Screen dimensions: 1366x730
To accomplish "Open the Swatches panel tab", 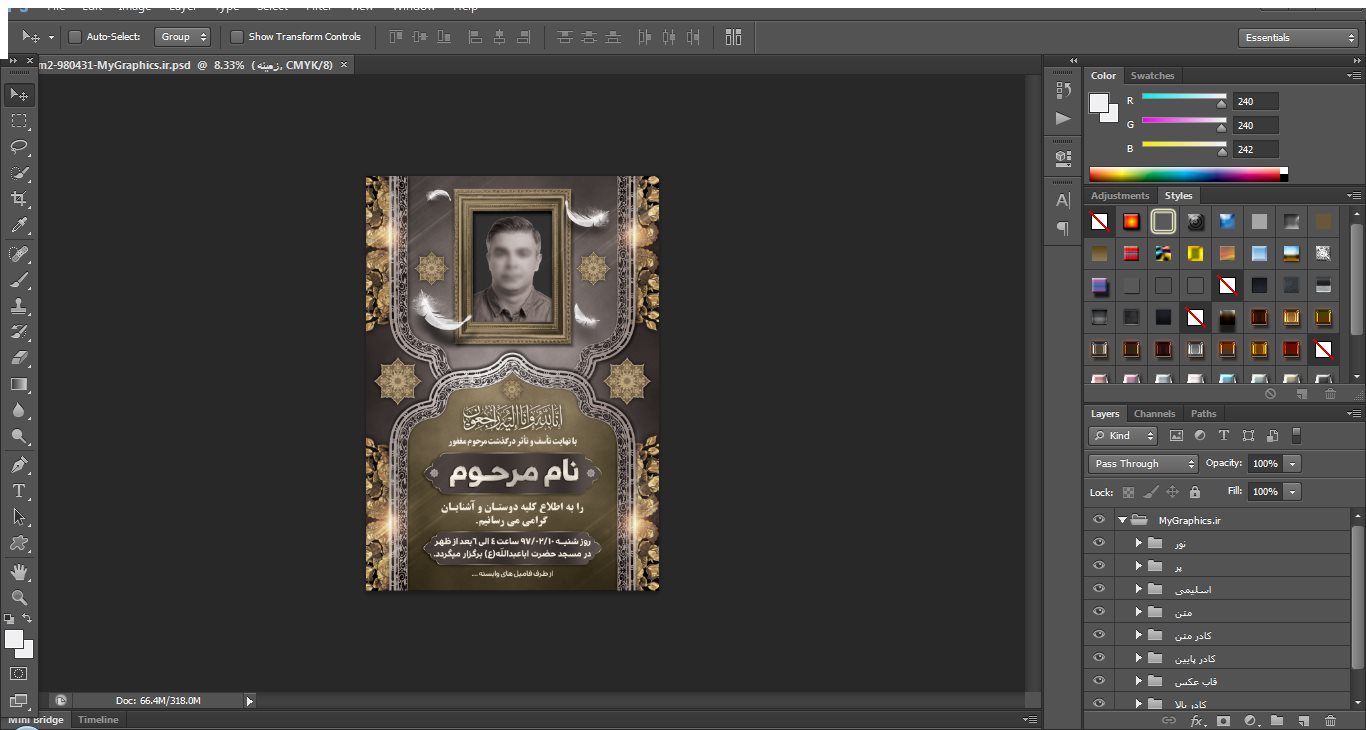I will click(x=1152, y=76).
